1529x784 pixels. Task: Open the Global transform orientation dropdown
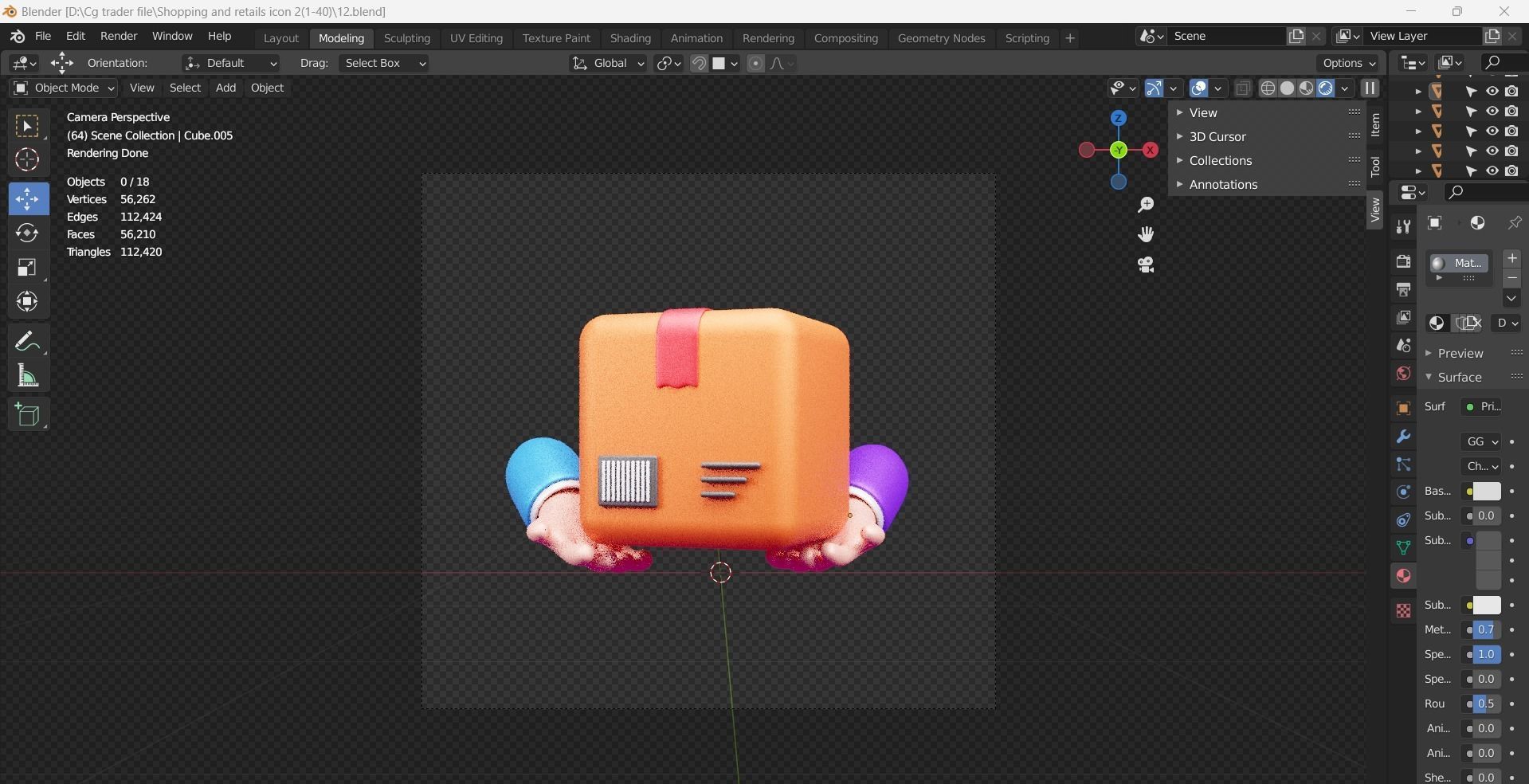[608, 63]
